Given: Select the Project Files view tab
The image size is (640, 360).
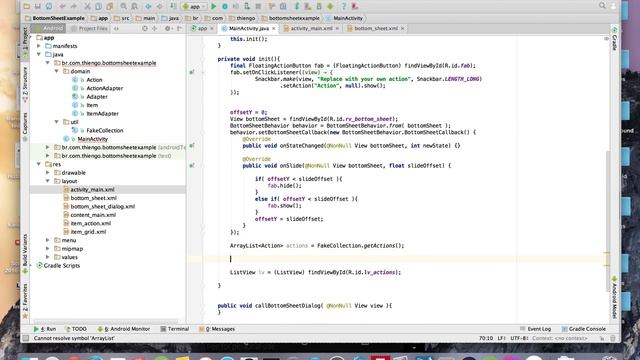Looking at the screenshot, I should 89,29.
